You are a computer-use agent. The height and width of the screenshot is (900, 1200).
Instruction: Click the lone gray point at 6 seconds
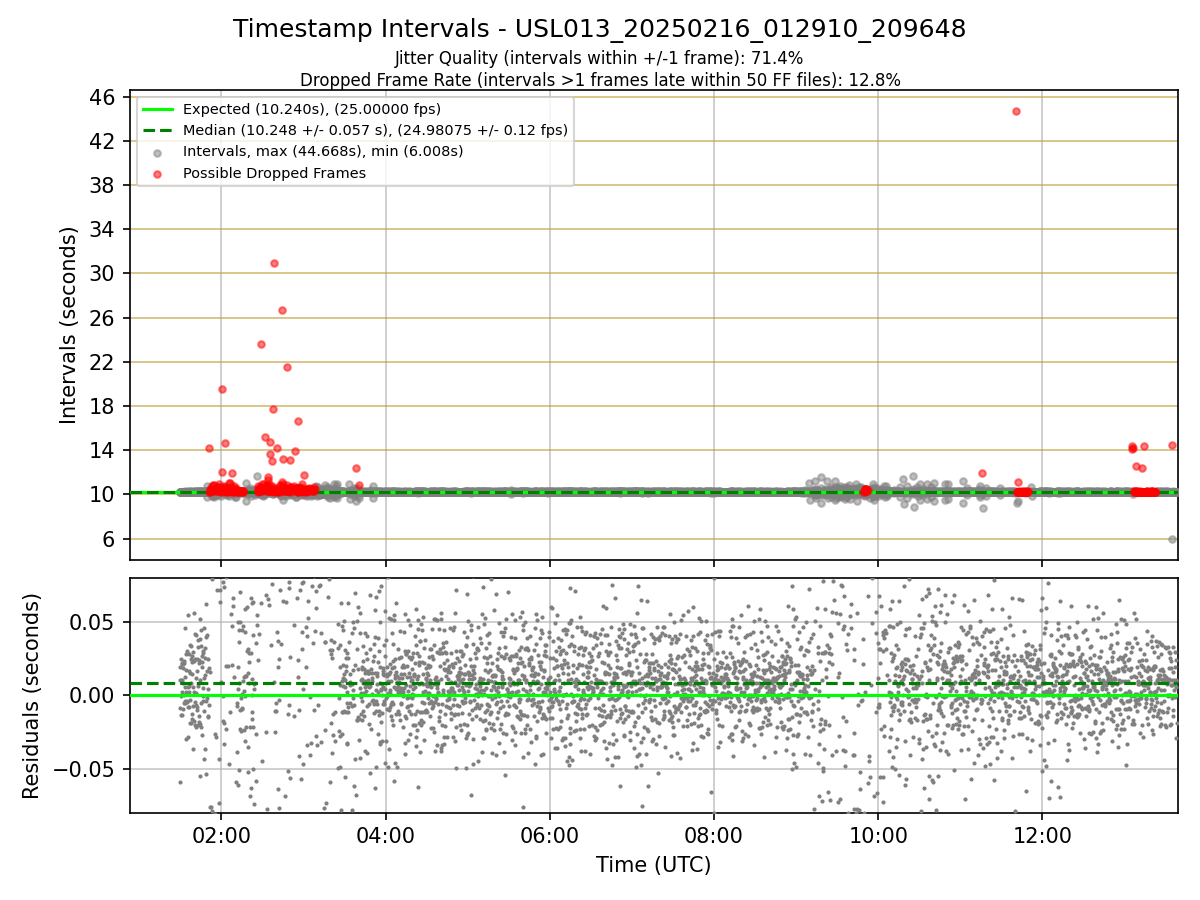tap(1172, 539)
